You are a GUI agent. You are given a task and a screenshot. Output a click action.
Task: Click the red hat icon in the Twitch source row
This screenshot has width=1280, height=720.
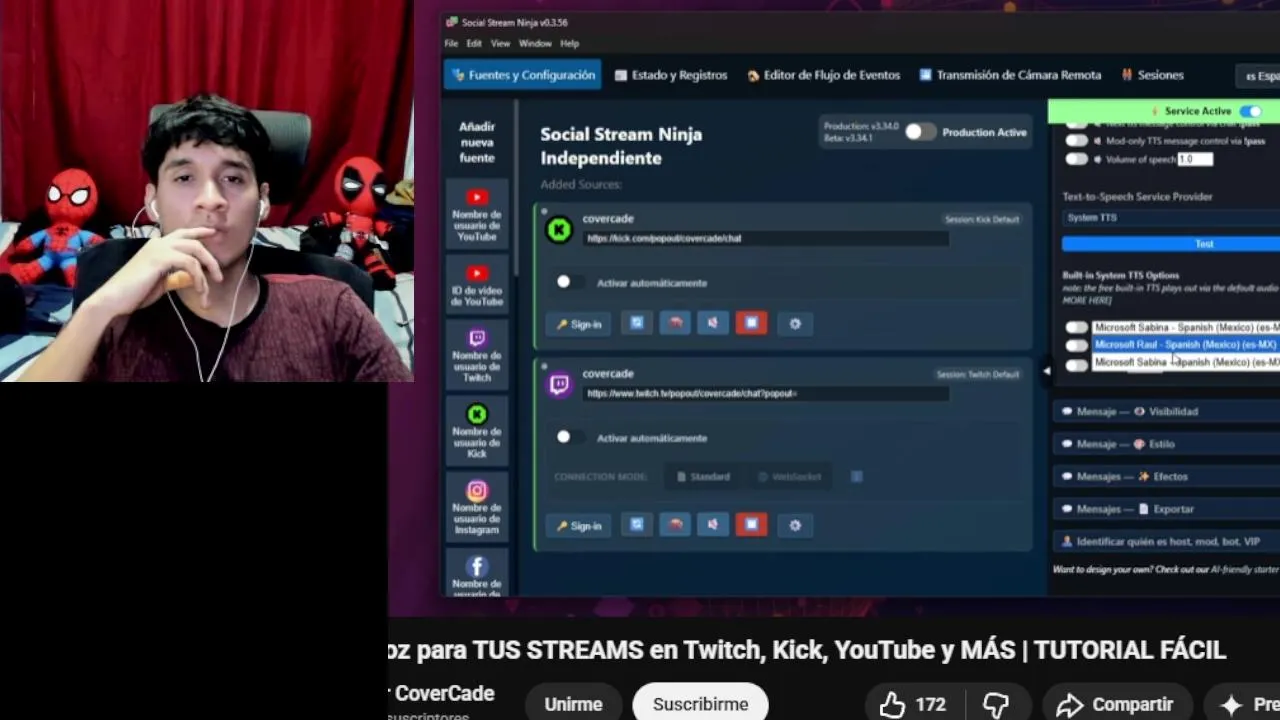675,524
